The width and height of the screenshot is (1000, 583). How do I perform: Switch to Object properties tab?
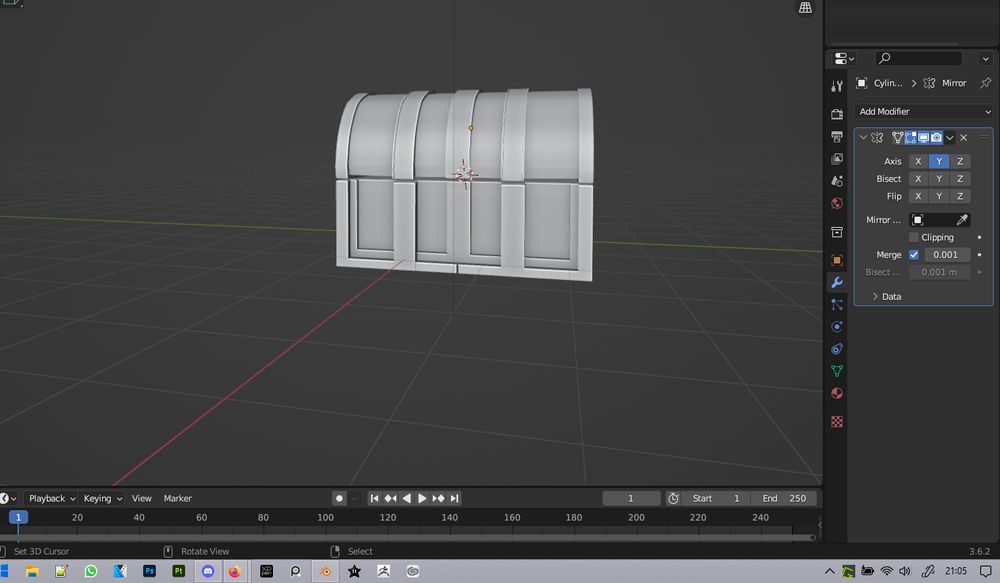coord(837,260)
